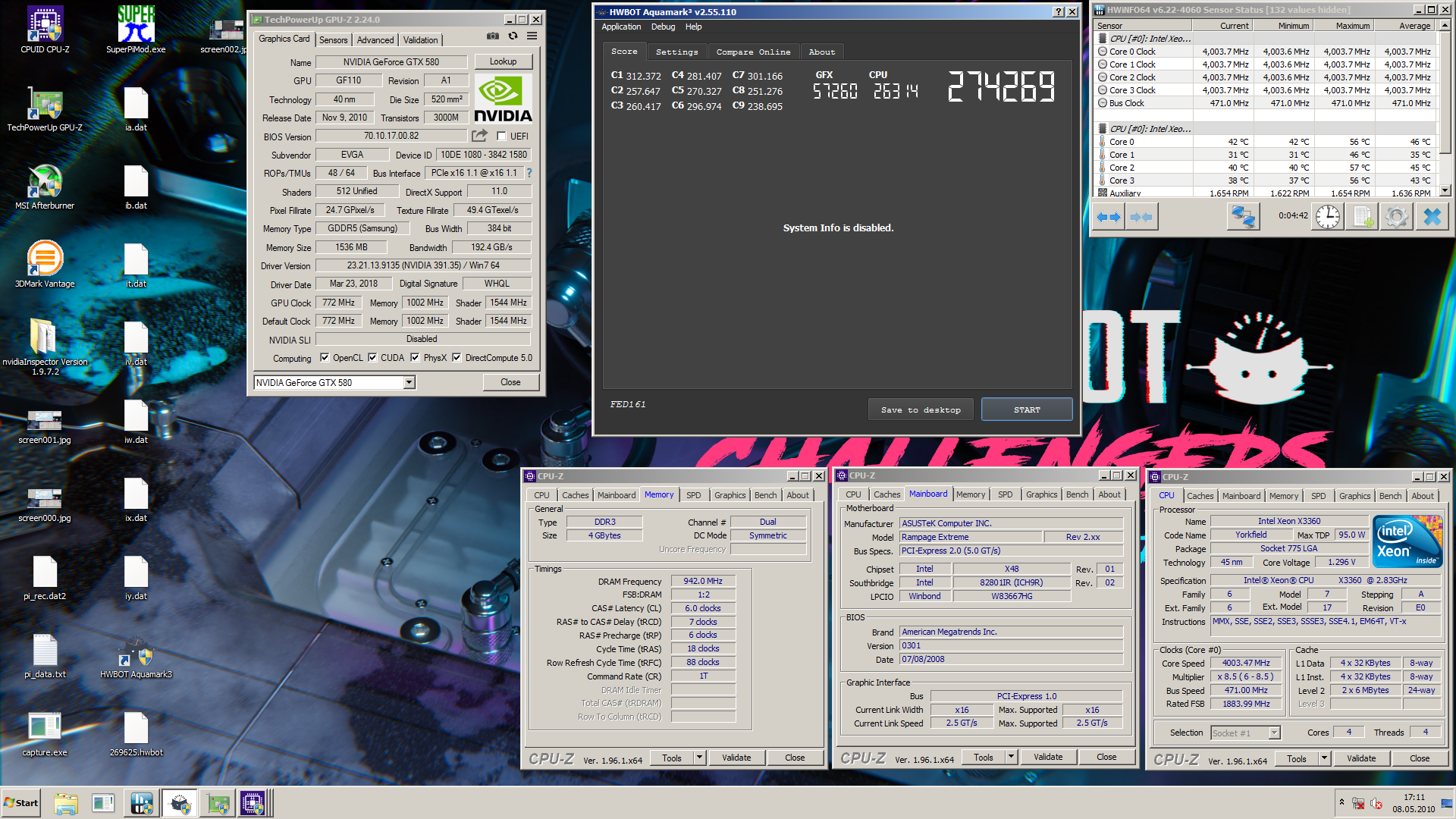Screen dimensions: 1456x819
Task: Click the Aquamark cat taskbar button
Action: (180, 803)
